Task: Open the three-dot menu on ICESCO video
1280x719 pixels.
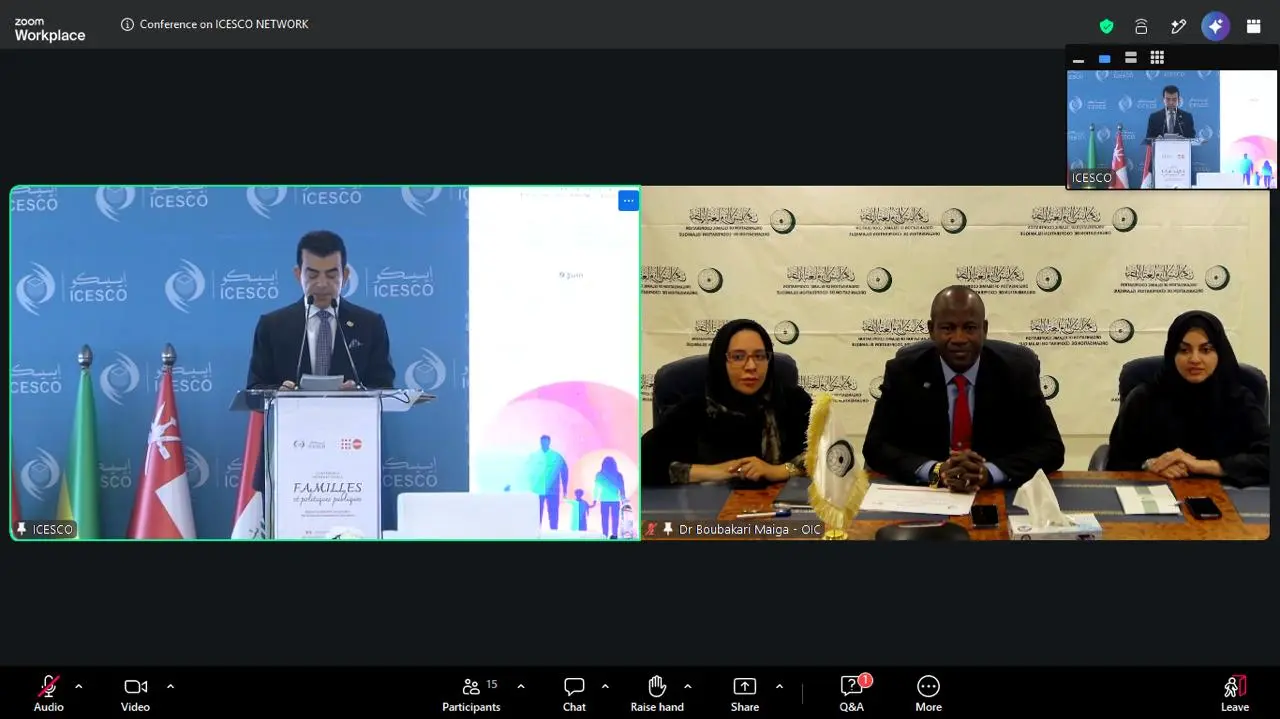Action: pyautogui.click(x=628, y=201)
